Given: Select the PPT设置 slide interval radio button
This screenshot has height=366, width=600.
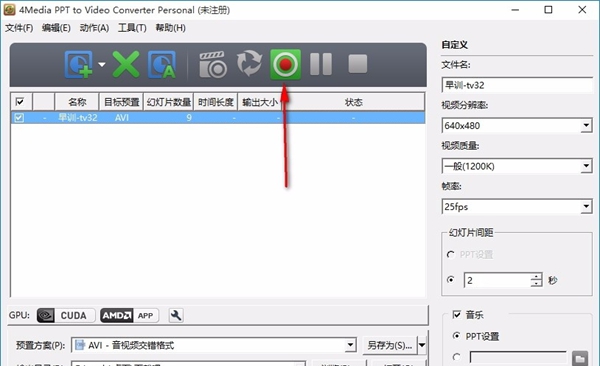Looking at the screenshot, I should click(x=451, y=255).
